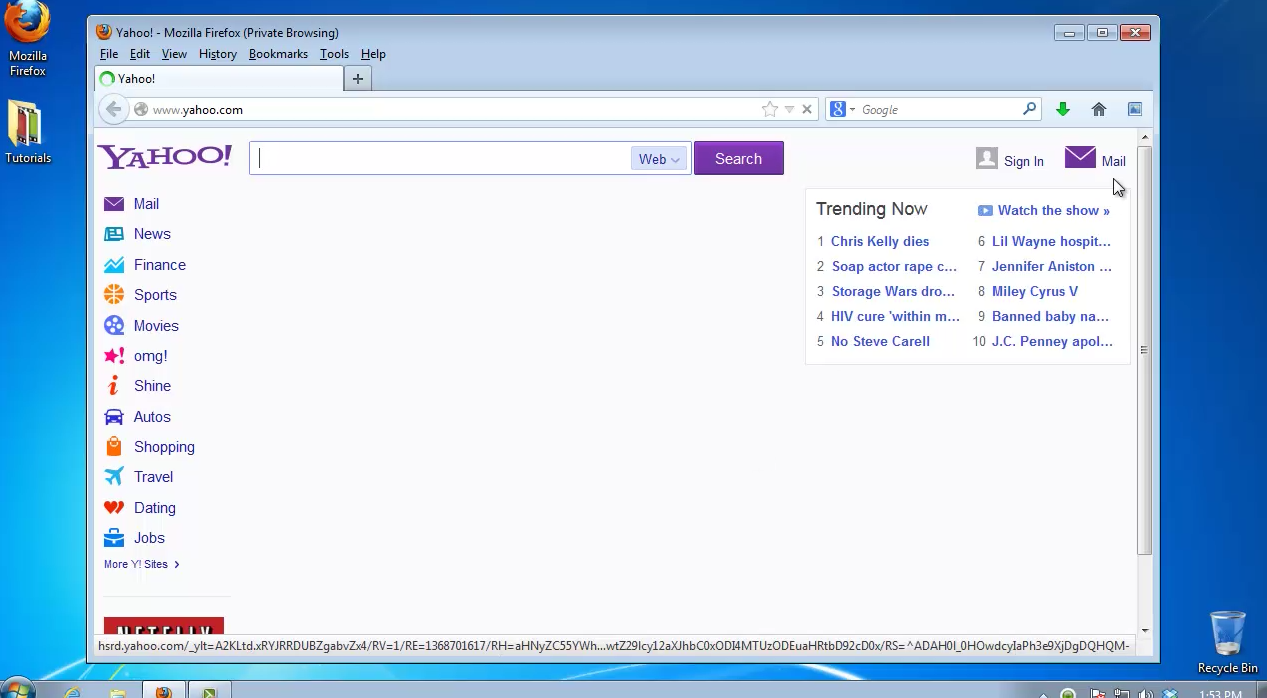1267x698 pixels.
Task: Click the site identity globe icon
Action: (x=141, y=110)
